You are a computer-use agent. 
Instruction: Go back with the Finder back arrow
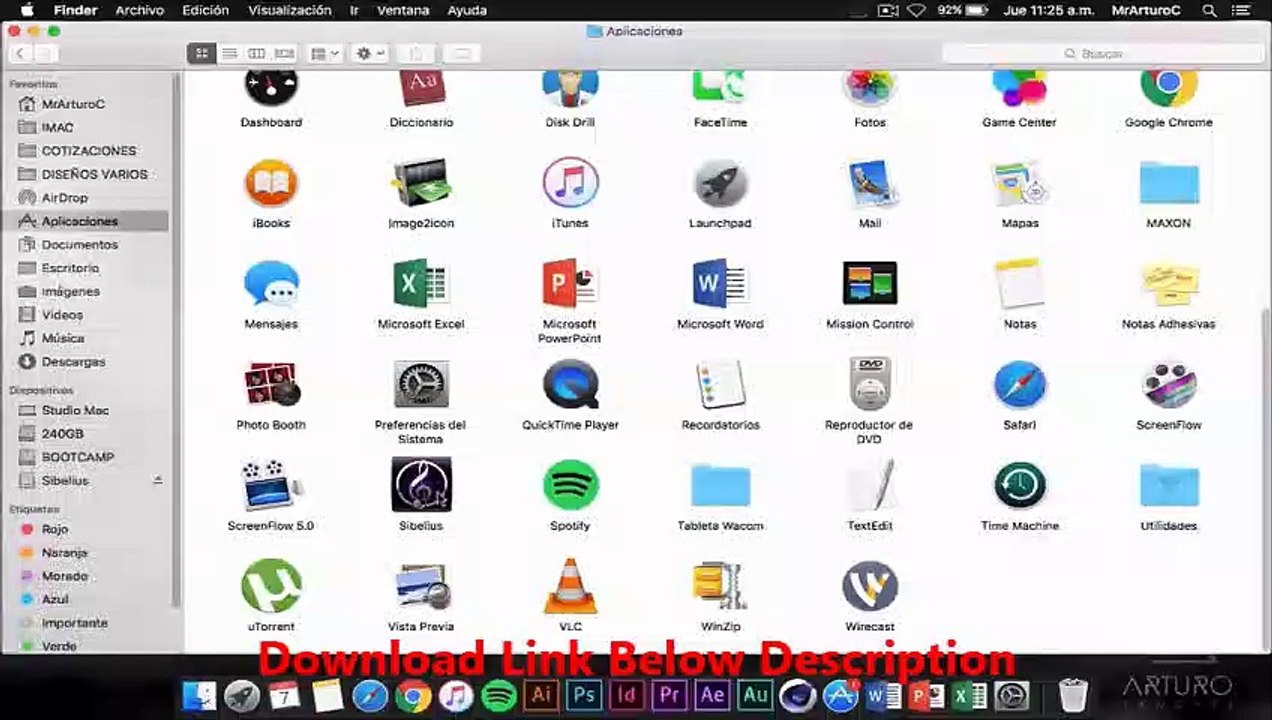(20, 53)
